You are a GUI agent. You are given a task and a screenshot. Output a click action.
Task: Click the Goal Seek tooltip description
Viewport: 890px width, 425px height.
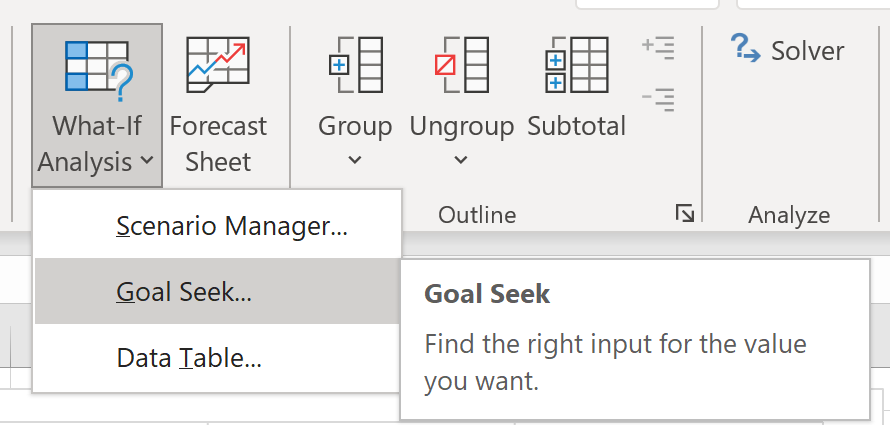tap(615, 363)
